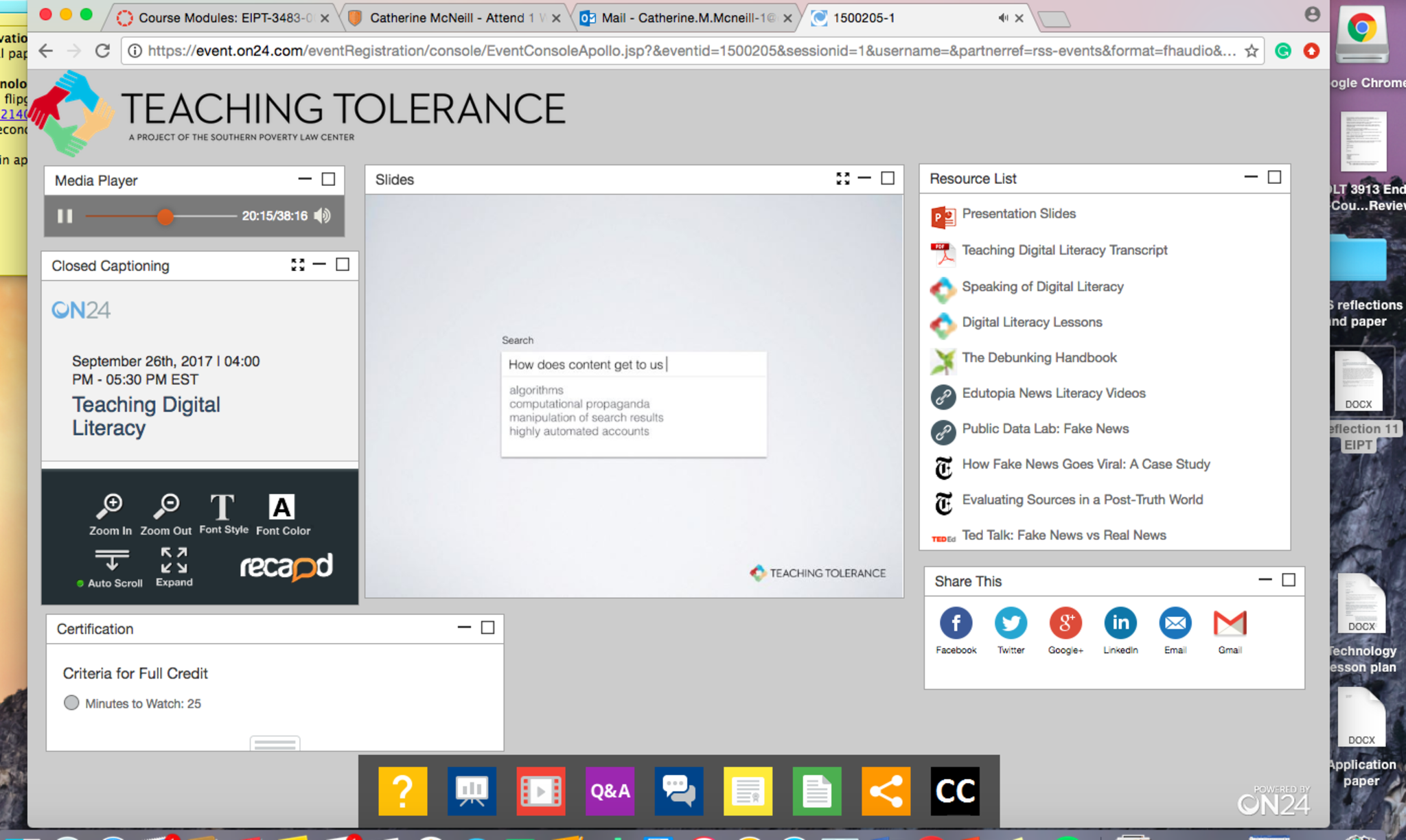Open Teaching Digital Literacy Transcript link
1406x840 pixels.
(1064, 250)
